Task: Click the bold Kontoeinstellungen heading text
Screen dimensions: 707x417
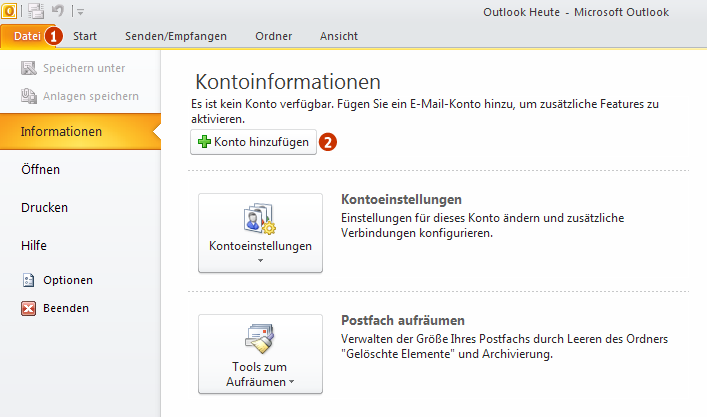Action: click(x=401, y=199)
